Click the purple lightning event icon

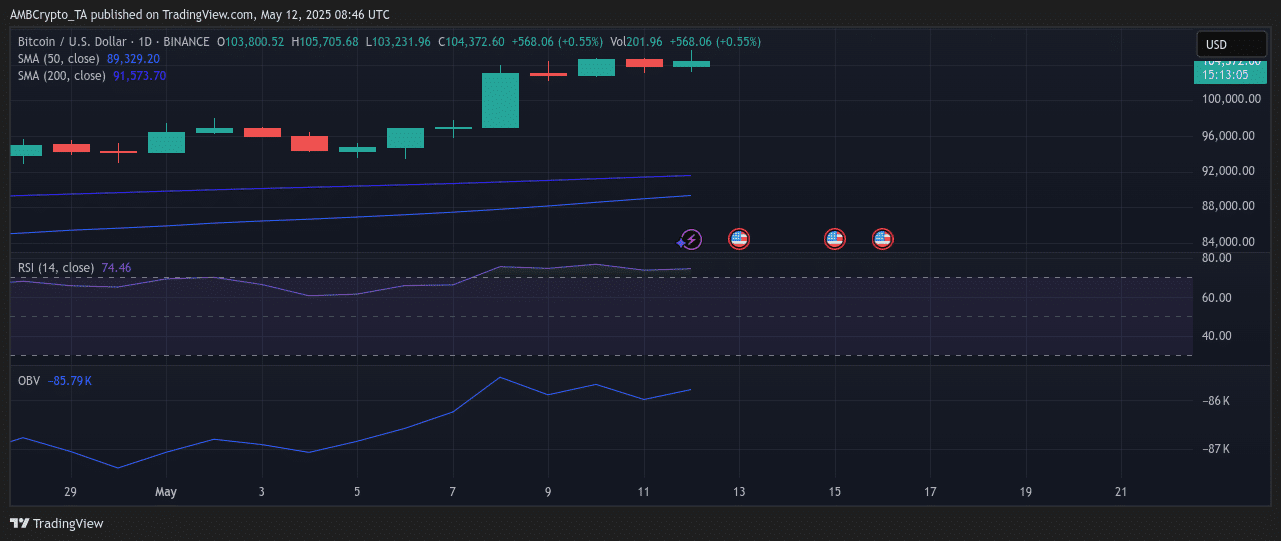click(691, 239)
